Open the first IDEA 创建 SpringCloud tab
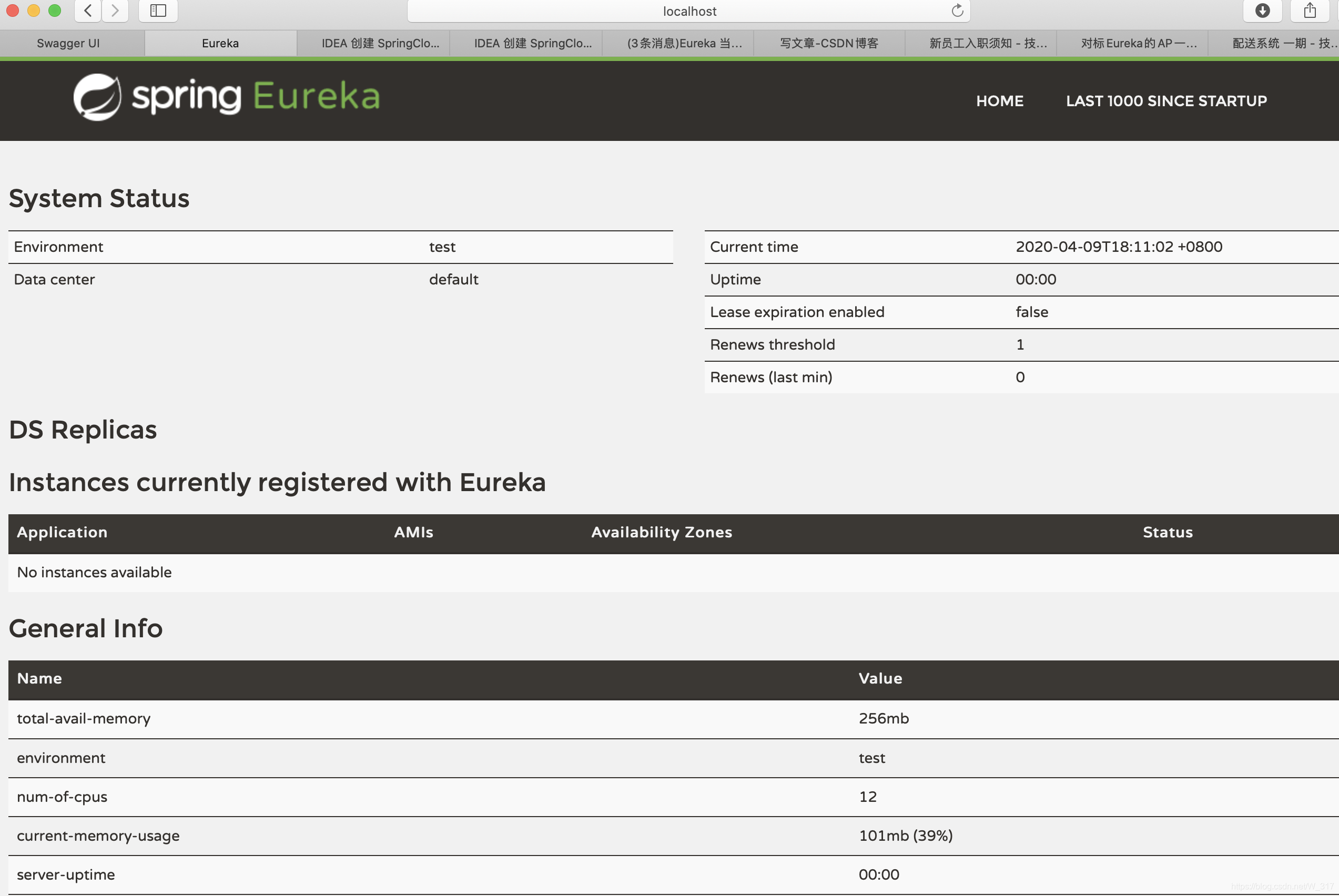 pos(380,44)
